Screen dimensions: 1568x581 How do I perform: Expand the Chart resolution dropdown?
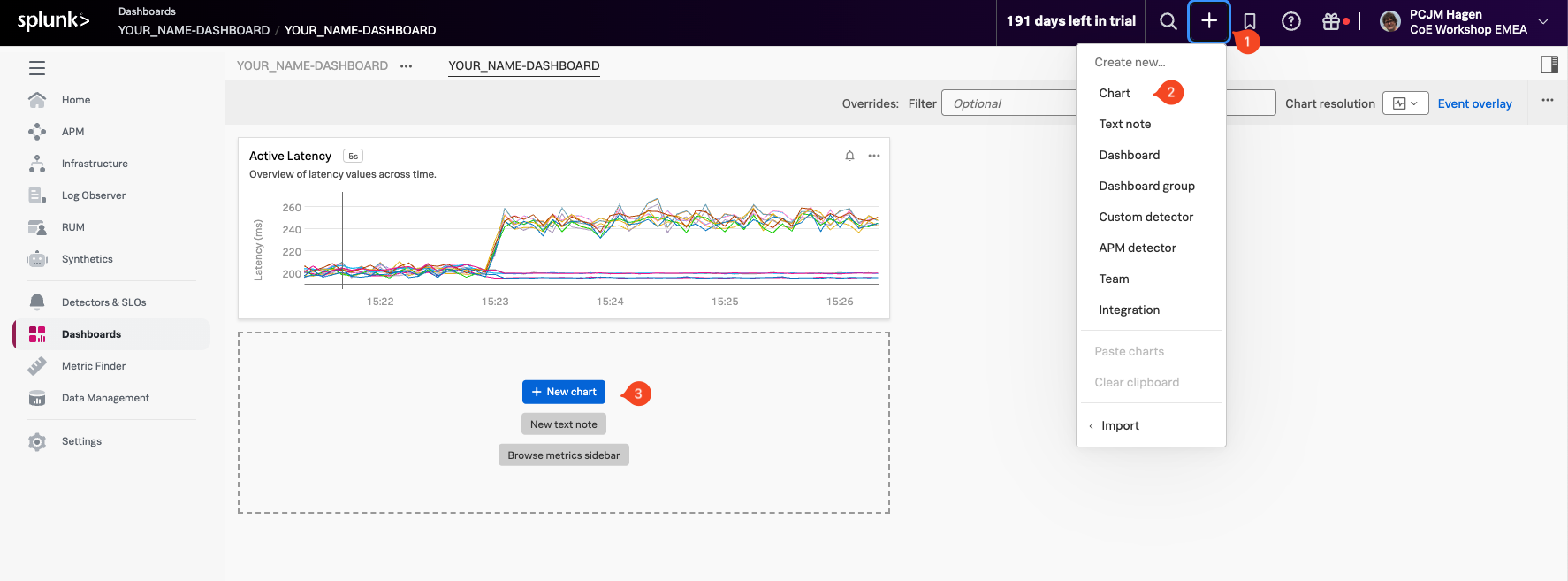1404,103
